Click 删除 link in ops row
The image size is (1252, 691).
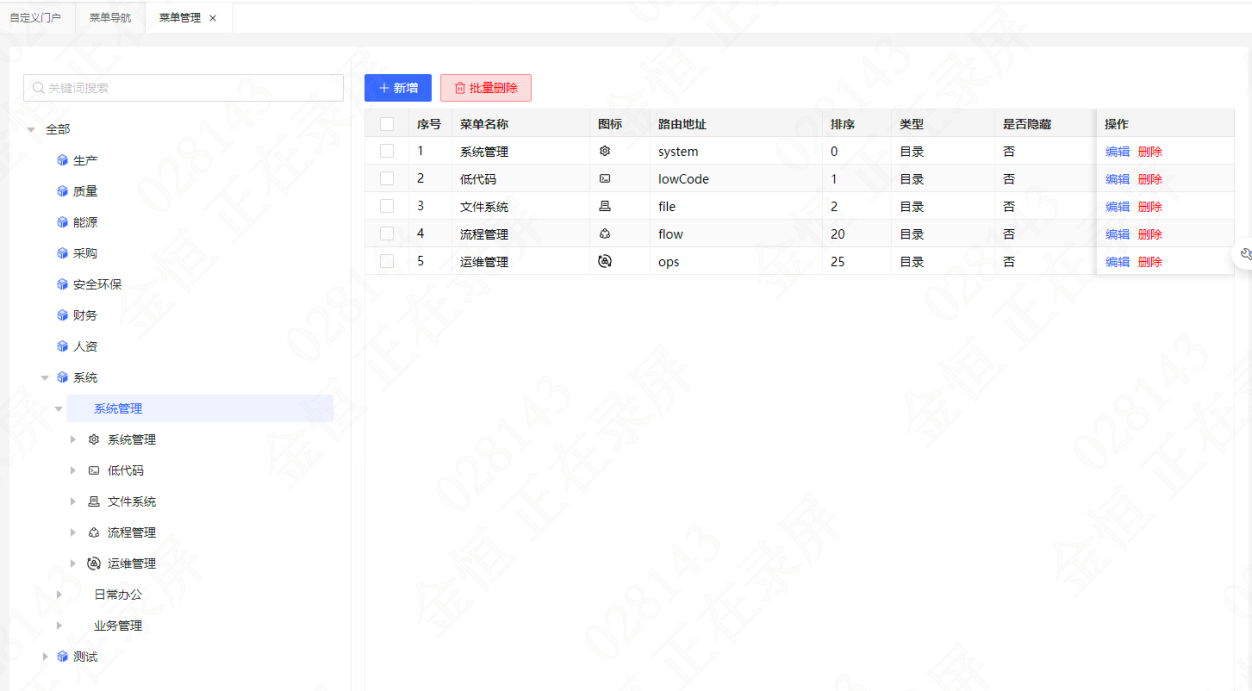[1150, 262]
